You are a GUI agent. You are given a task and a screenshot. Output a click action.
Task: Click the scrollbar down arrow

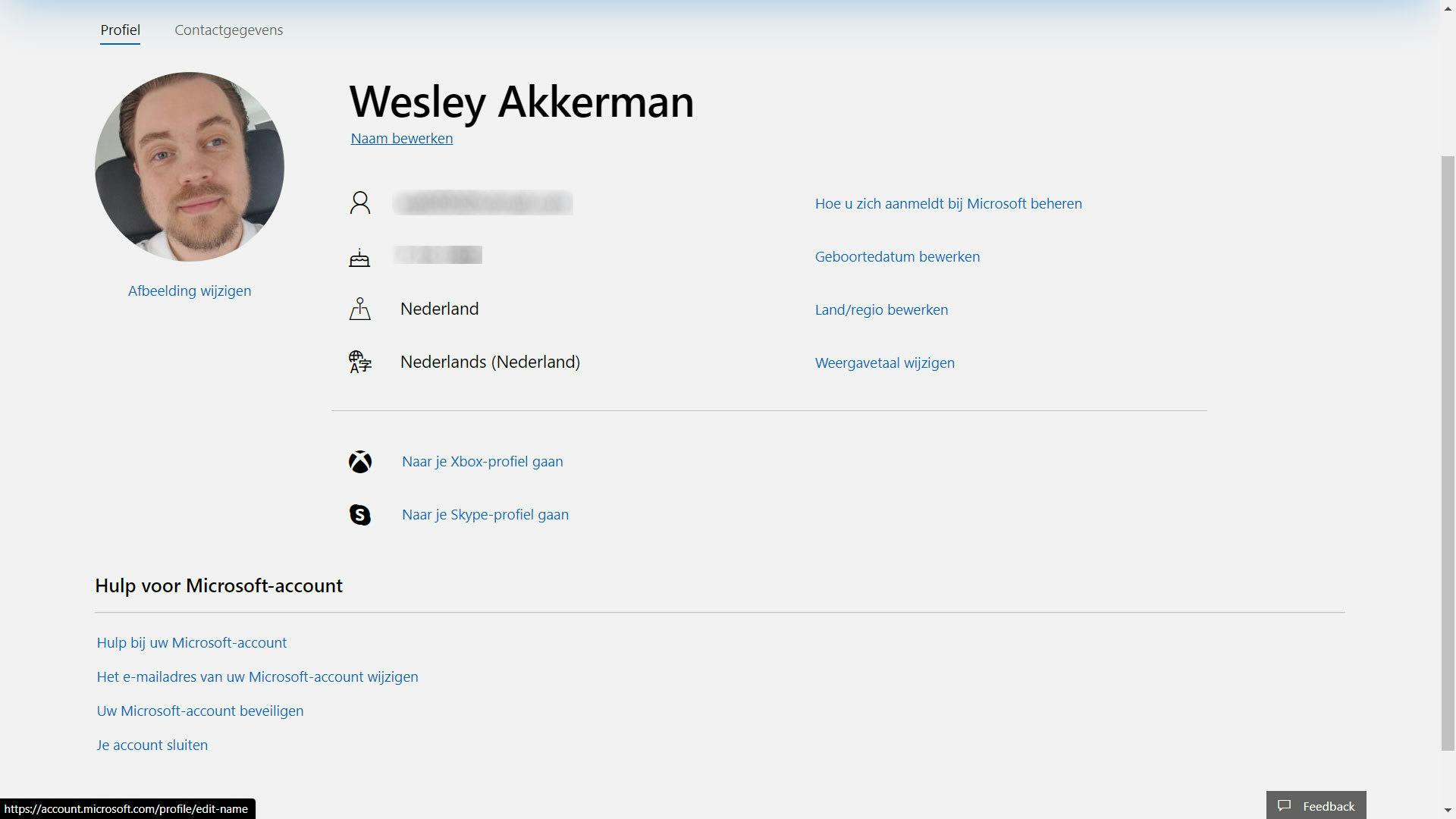pyautogui.click(x=1447, y=811)
